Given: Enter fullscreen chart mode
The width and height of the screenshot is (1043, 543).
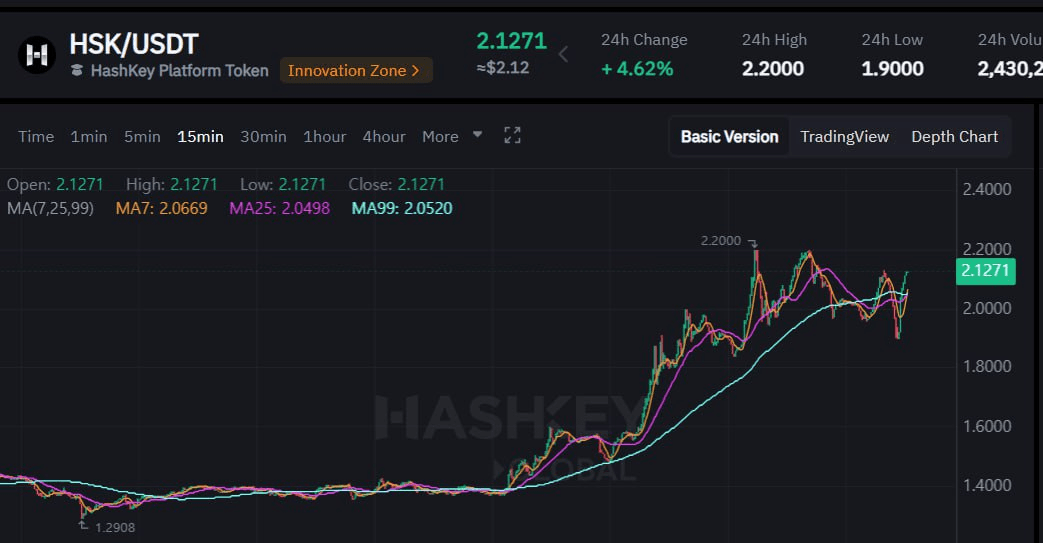Looking at the screenshot, I should (x=512, y=136).
